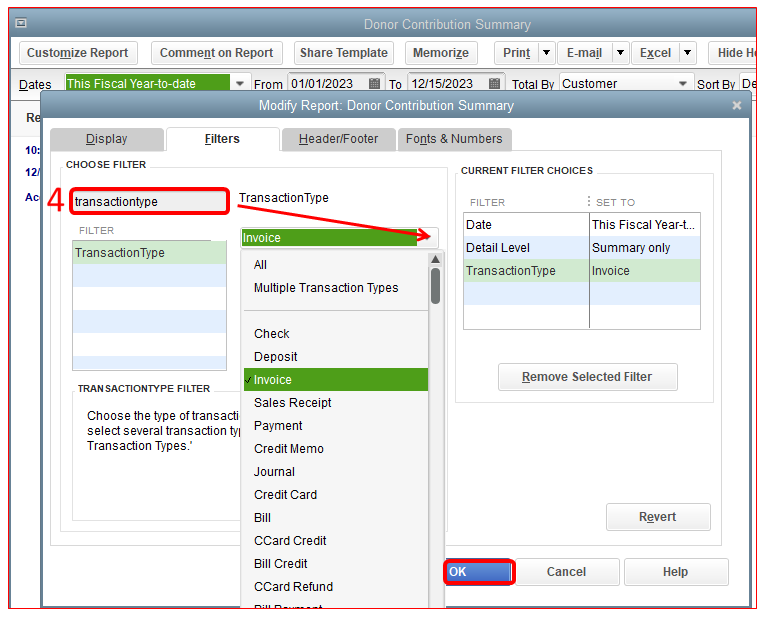Choose Multiple Transaction Types option

coord(336,288)
